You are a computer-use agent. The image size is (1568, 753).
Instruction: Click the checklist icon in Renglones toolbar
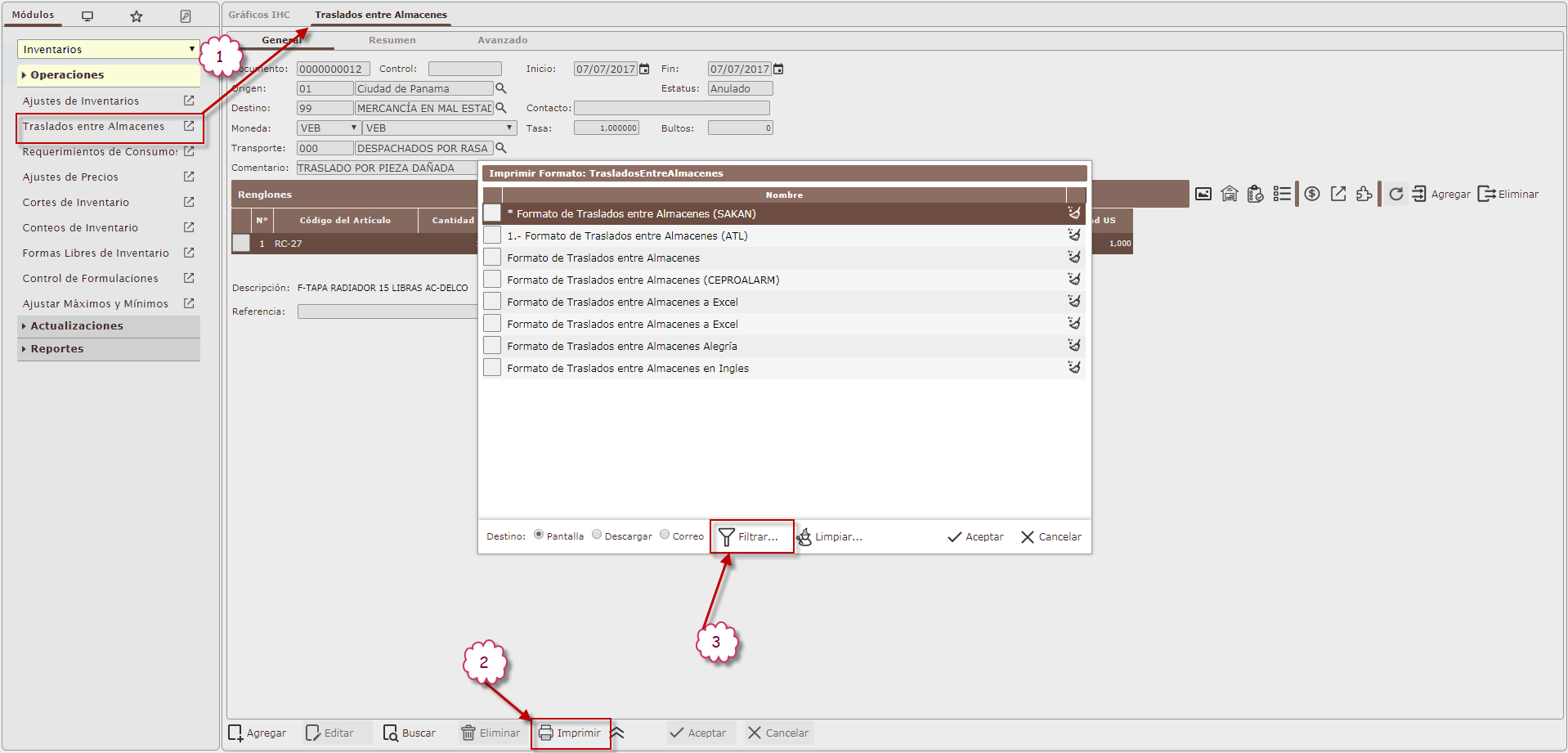point(1282,194)
